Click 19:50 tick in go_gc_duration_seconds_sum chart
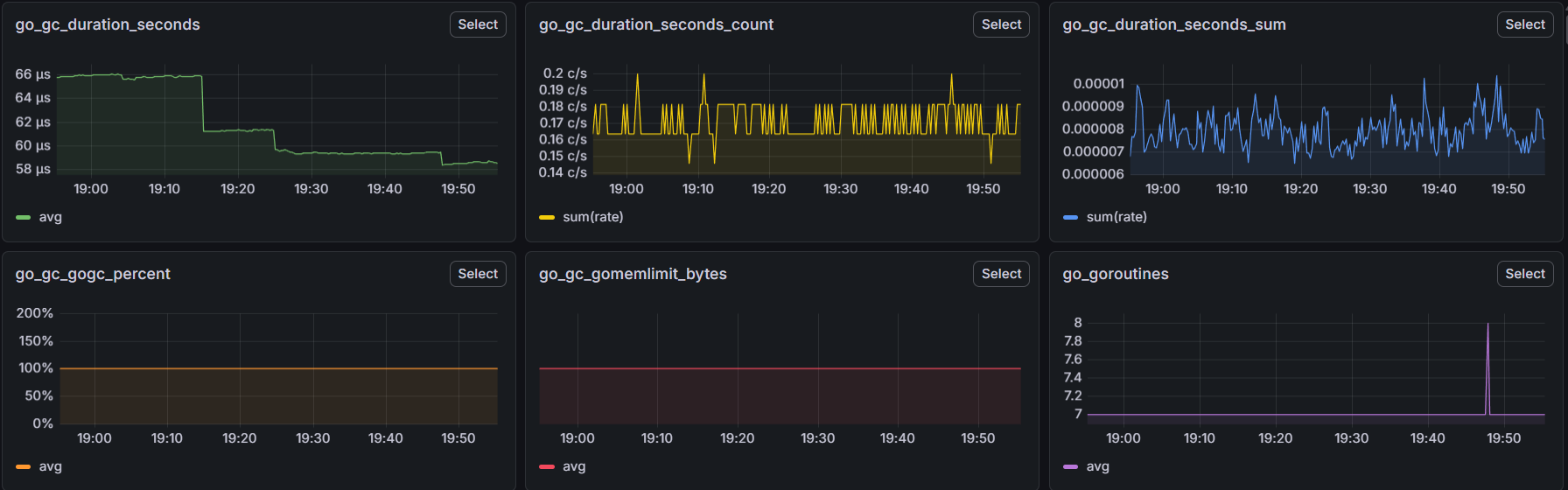Image resolution: width=1568 pixels, height=490 pixels. pos(1508,189)
